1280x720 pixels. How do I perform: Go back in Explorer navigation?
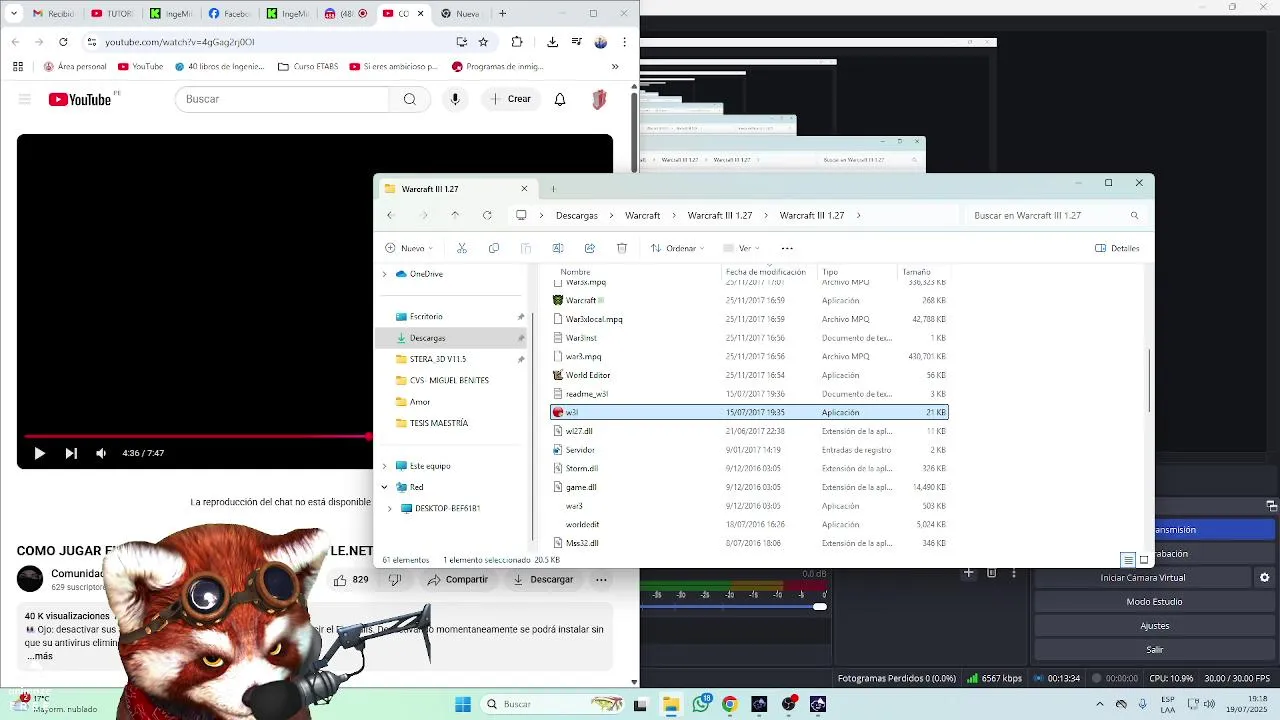(390, 215)
